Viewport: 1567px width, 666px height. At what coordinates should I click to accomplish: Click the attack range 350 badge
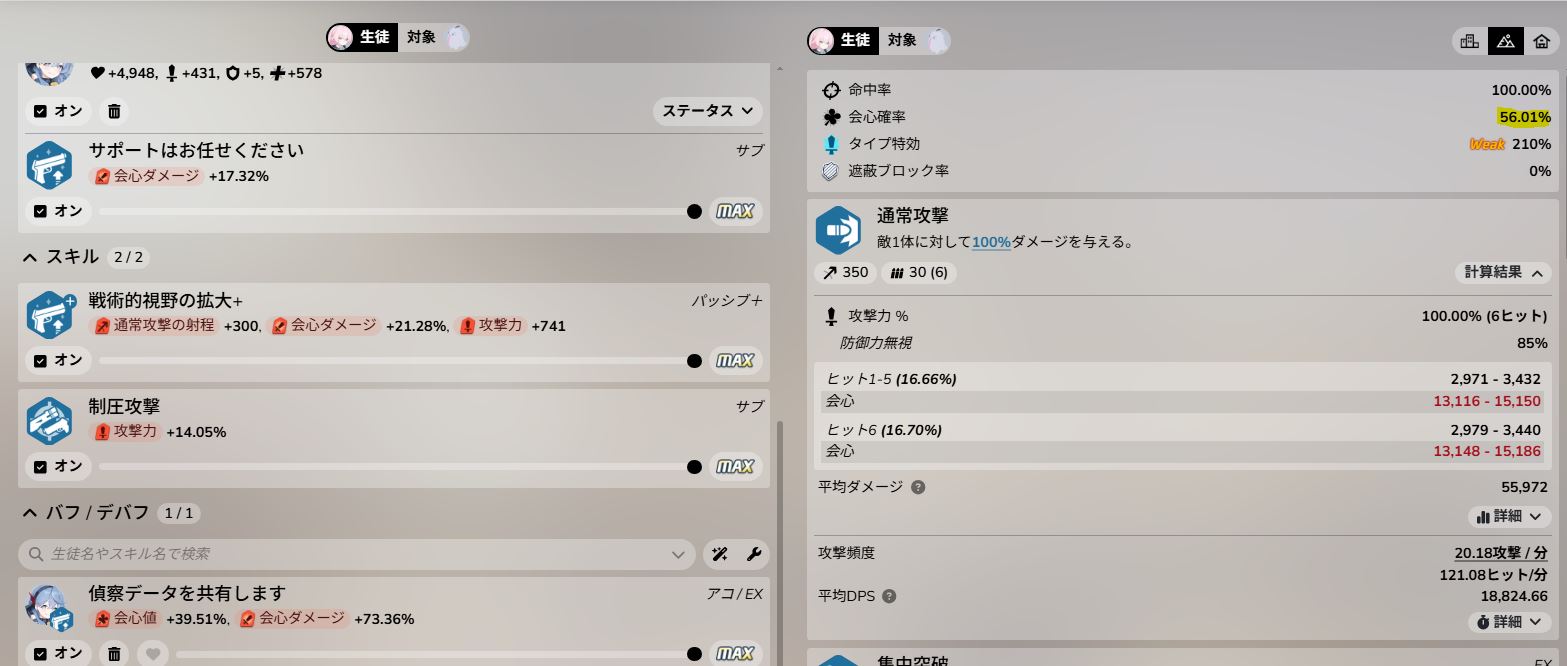point(846,272)
